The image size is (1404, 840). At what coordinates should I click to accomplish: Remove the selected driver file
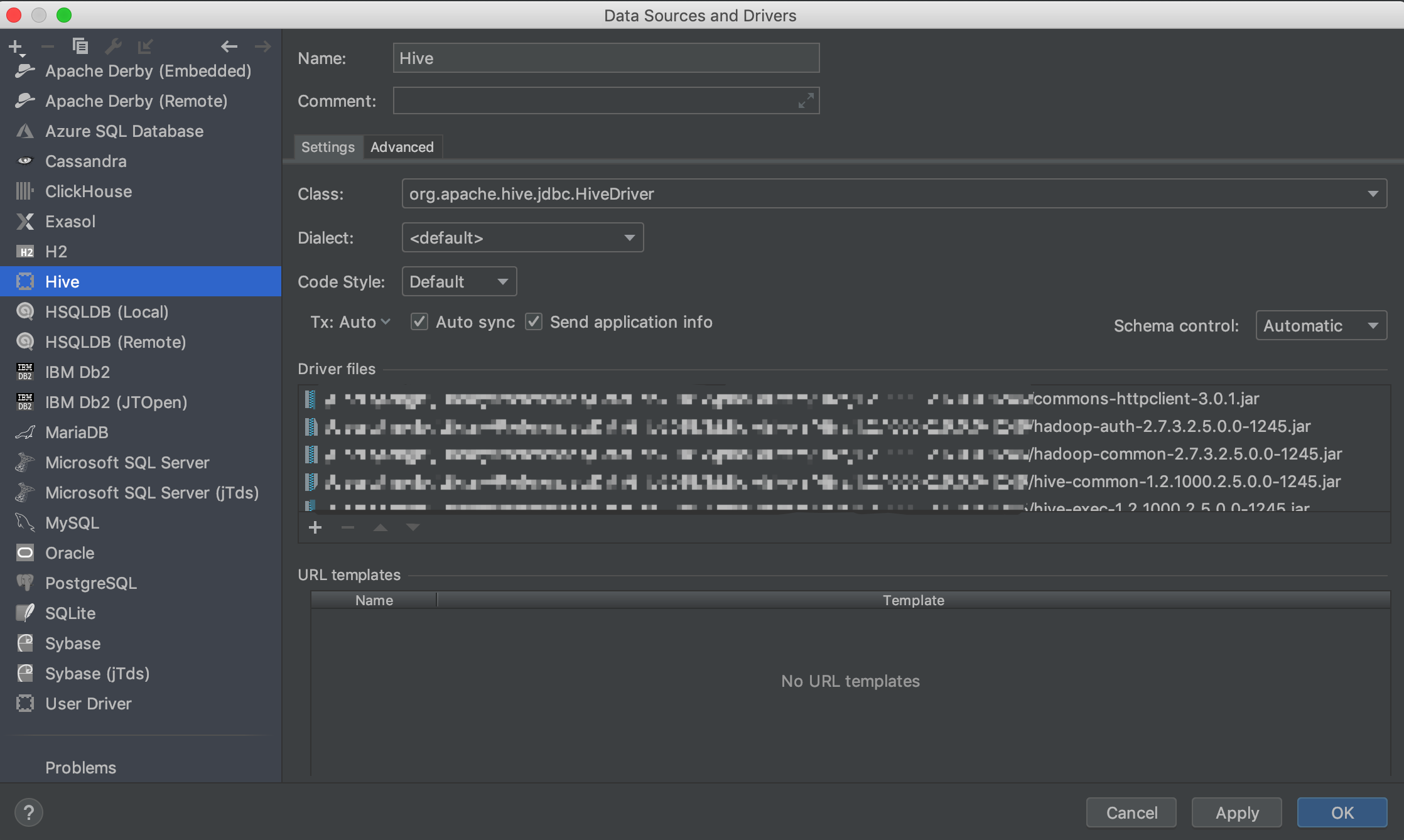(x=348, y=527)
